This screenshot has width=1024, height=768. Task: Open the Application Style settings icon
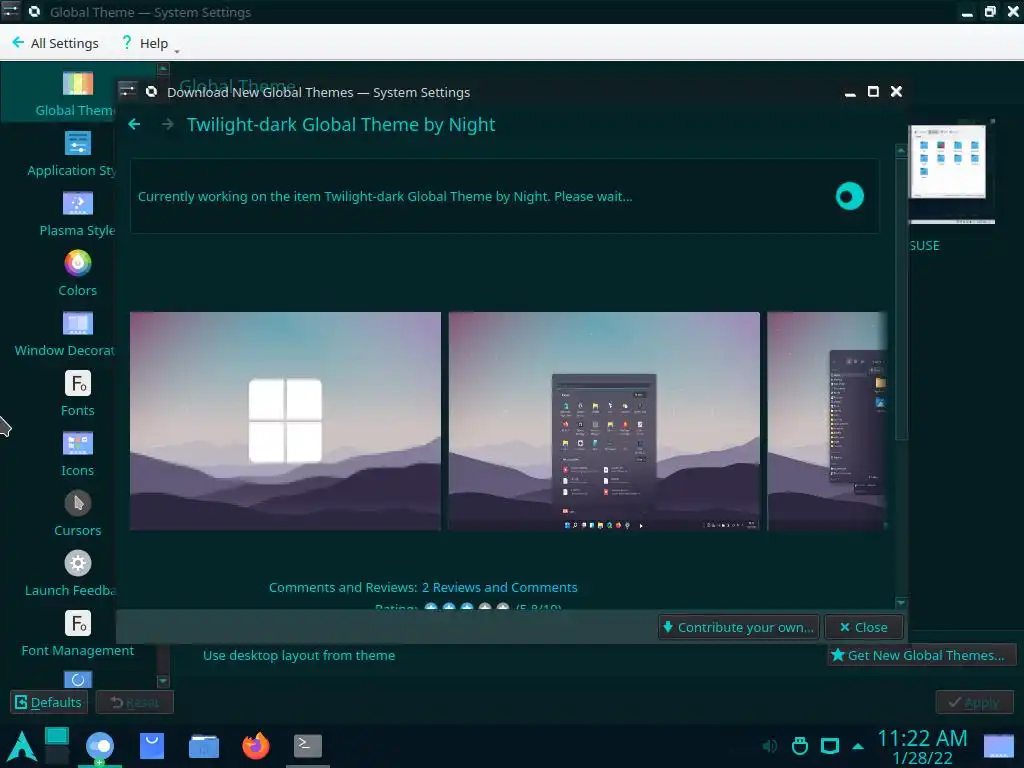coord(78,143)
